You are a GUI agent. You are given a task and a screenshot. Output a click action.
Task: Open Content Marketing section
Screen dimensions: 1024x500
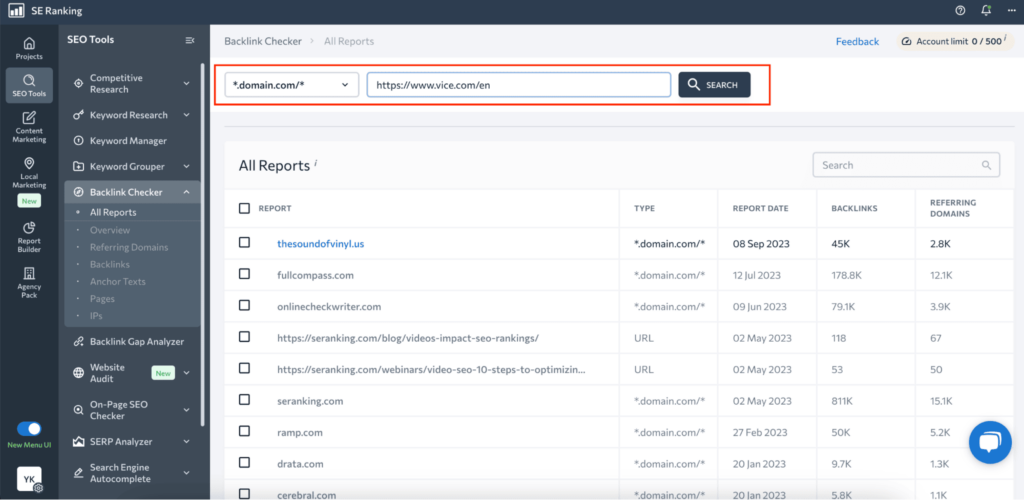click(x=29, y=127)
